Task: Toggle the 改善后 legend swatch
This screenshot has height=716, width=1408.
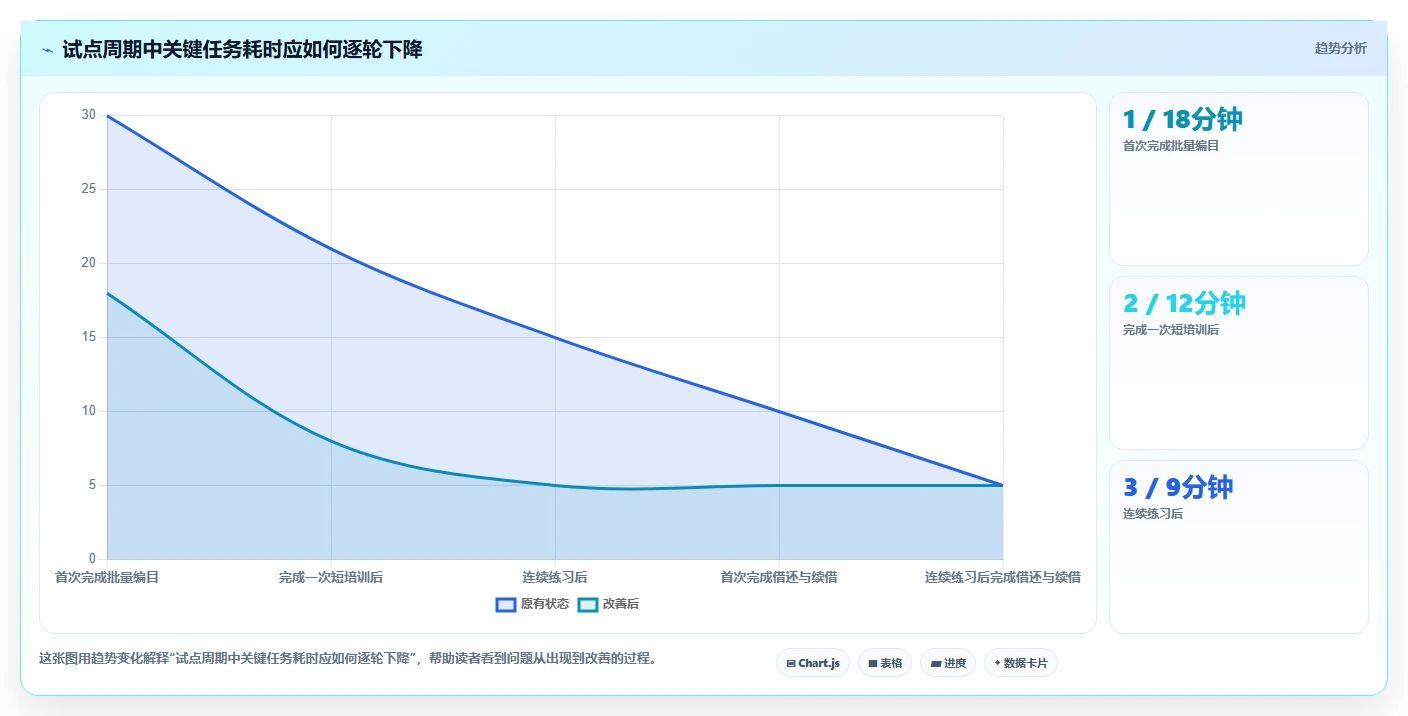Action: 588,604
